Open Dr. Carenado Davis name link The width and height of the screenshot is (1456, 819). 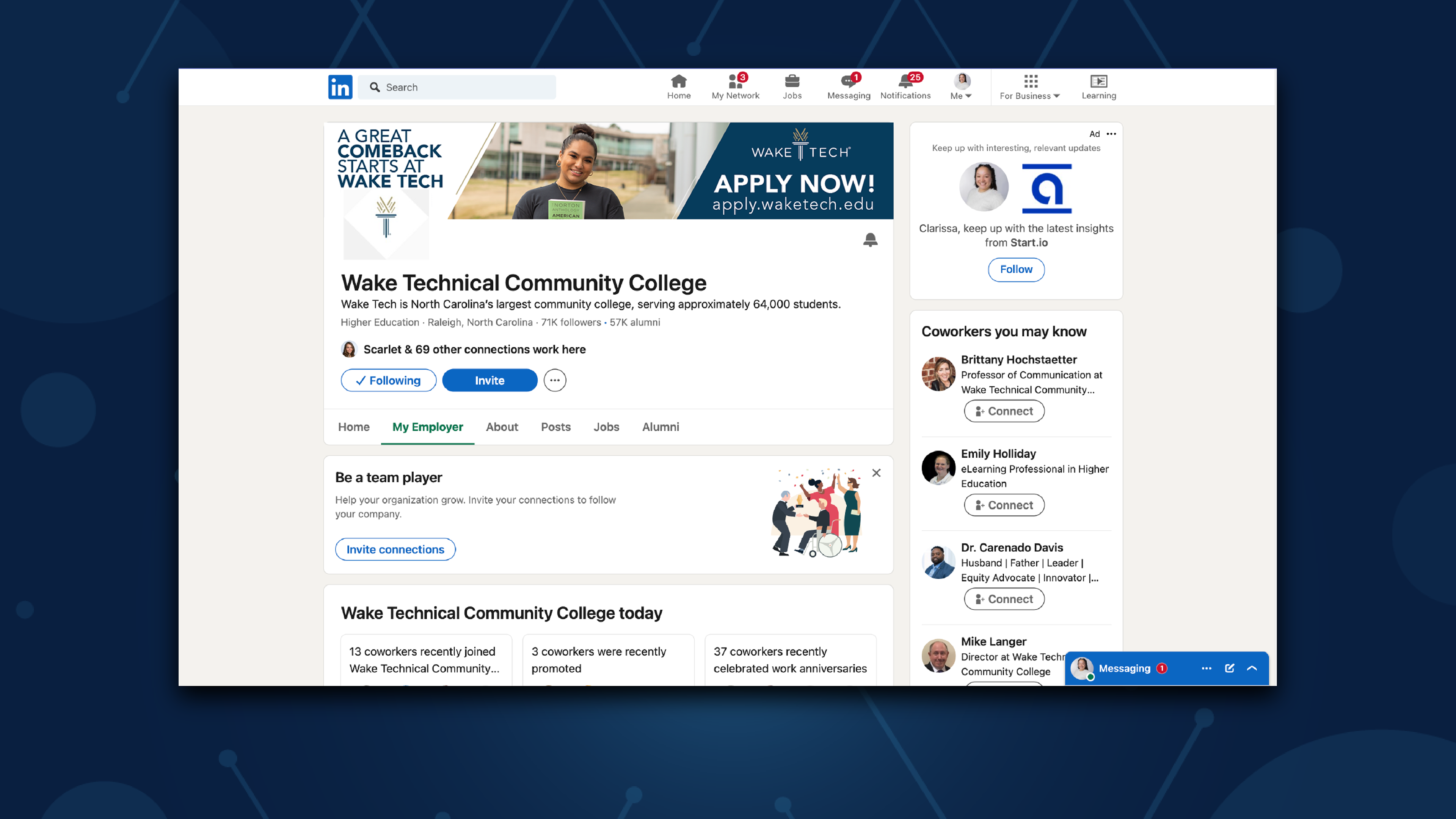point(1012,548)
